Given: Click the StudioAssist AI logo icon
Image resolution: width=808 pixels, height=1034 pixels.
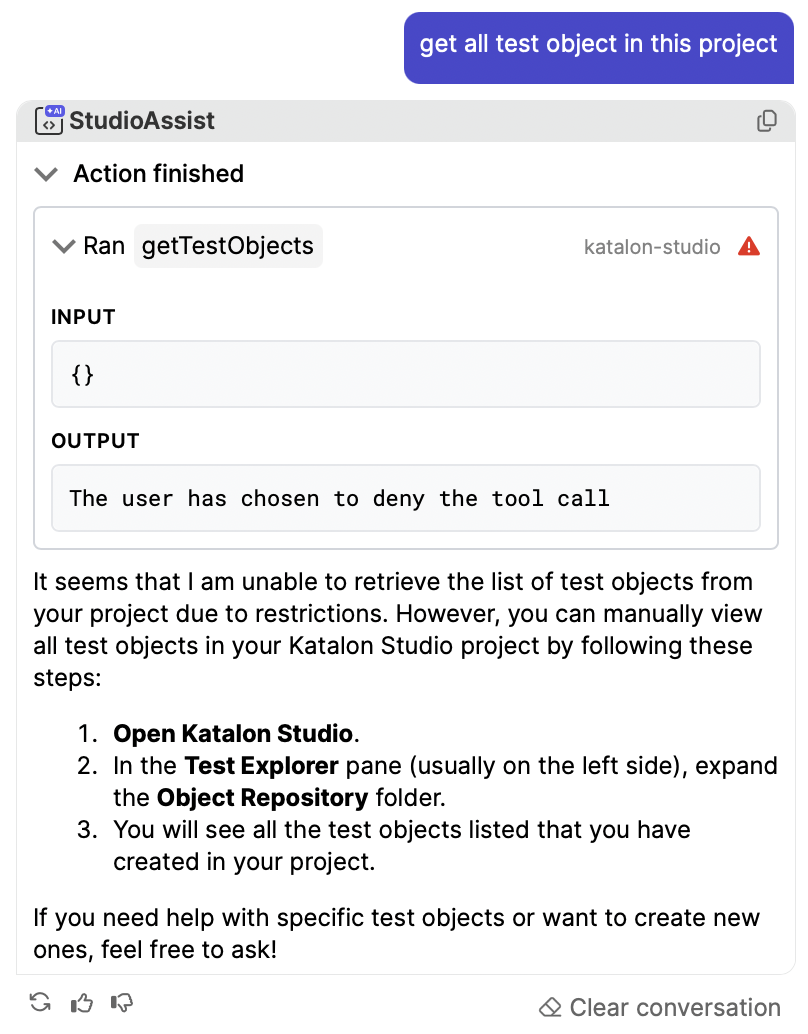Looking at the screenshot, I should tap(49, 120).
